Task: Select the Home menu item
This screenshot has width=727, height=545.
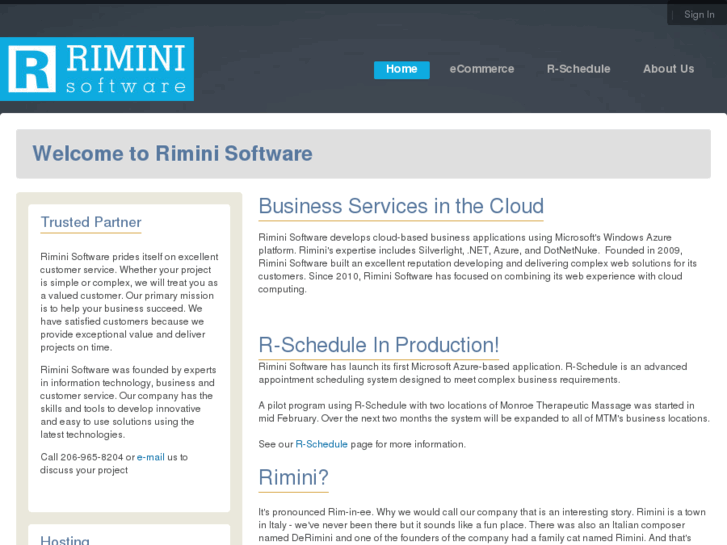Action: [402, 69]
